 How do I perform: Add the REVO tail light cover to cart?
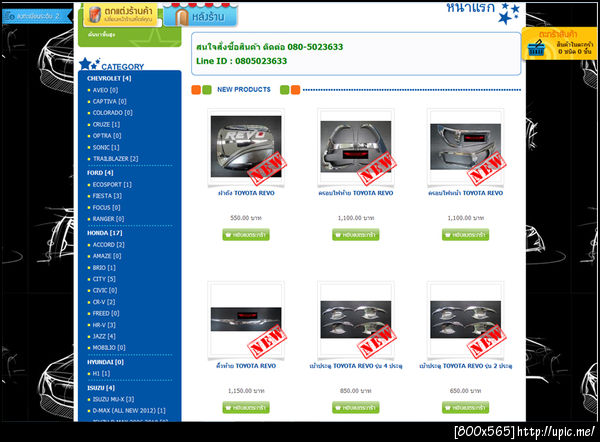coord(356,235)
